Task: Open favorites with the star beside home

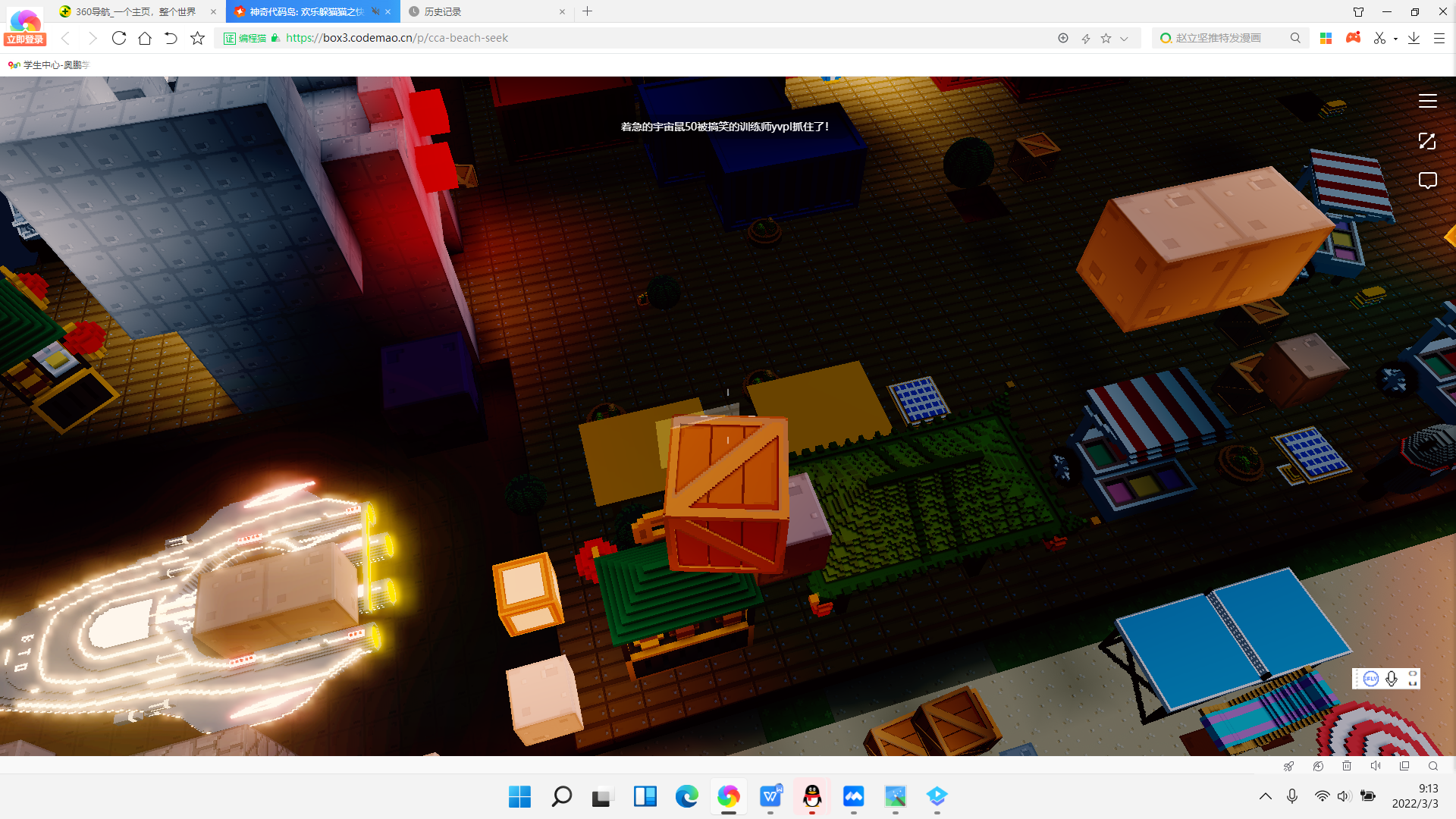Action: (197, 38)
